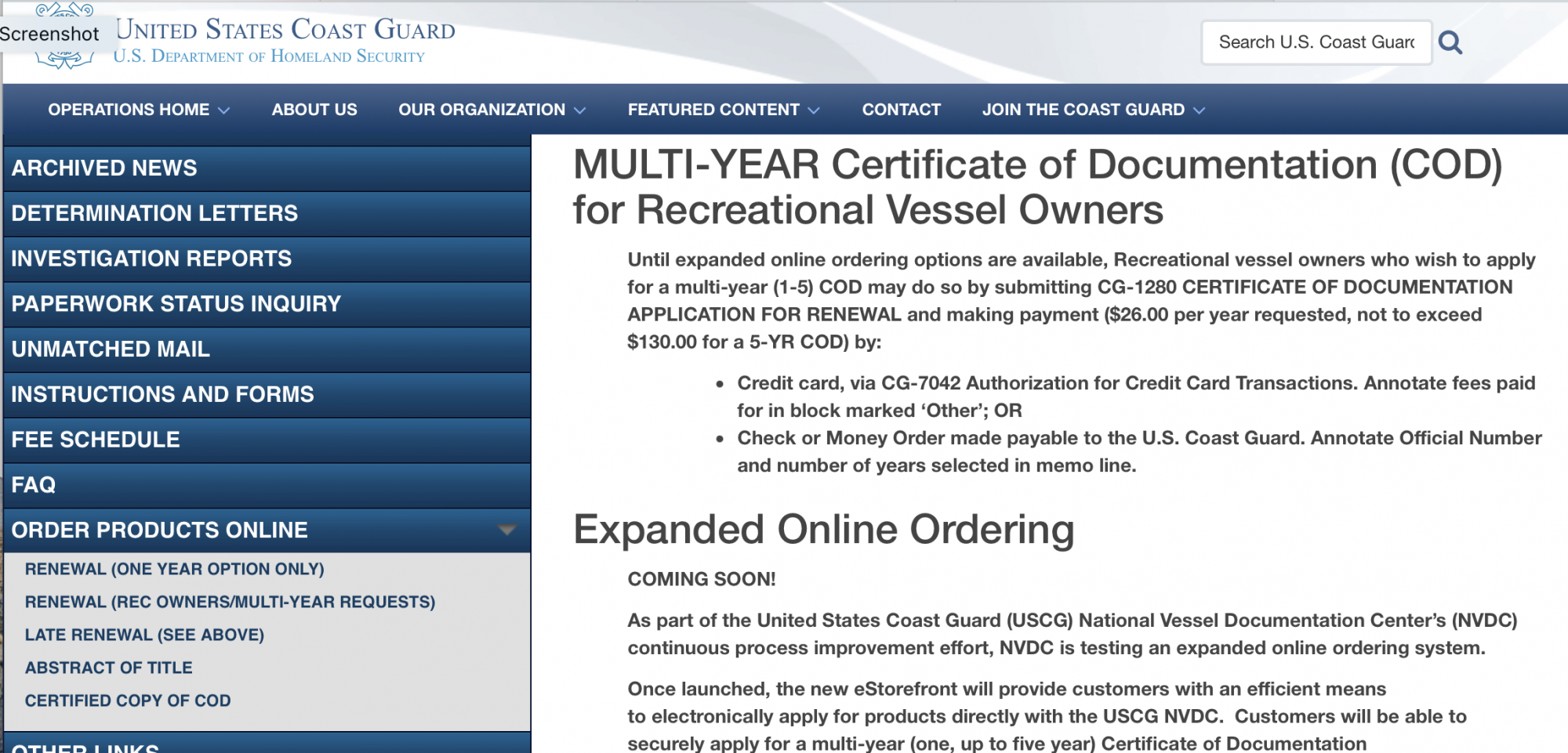Open Unmatched Mail in sidebar
This screenshot has width=1568, height=753.
click(x=267, y=349)
